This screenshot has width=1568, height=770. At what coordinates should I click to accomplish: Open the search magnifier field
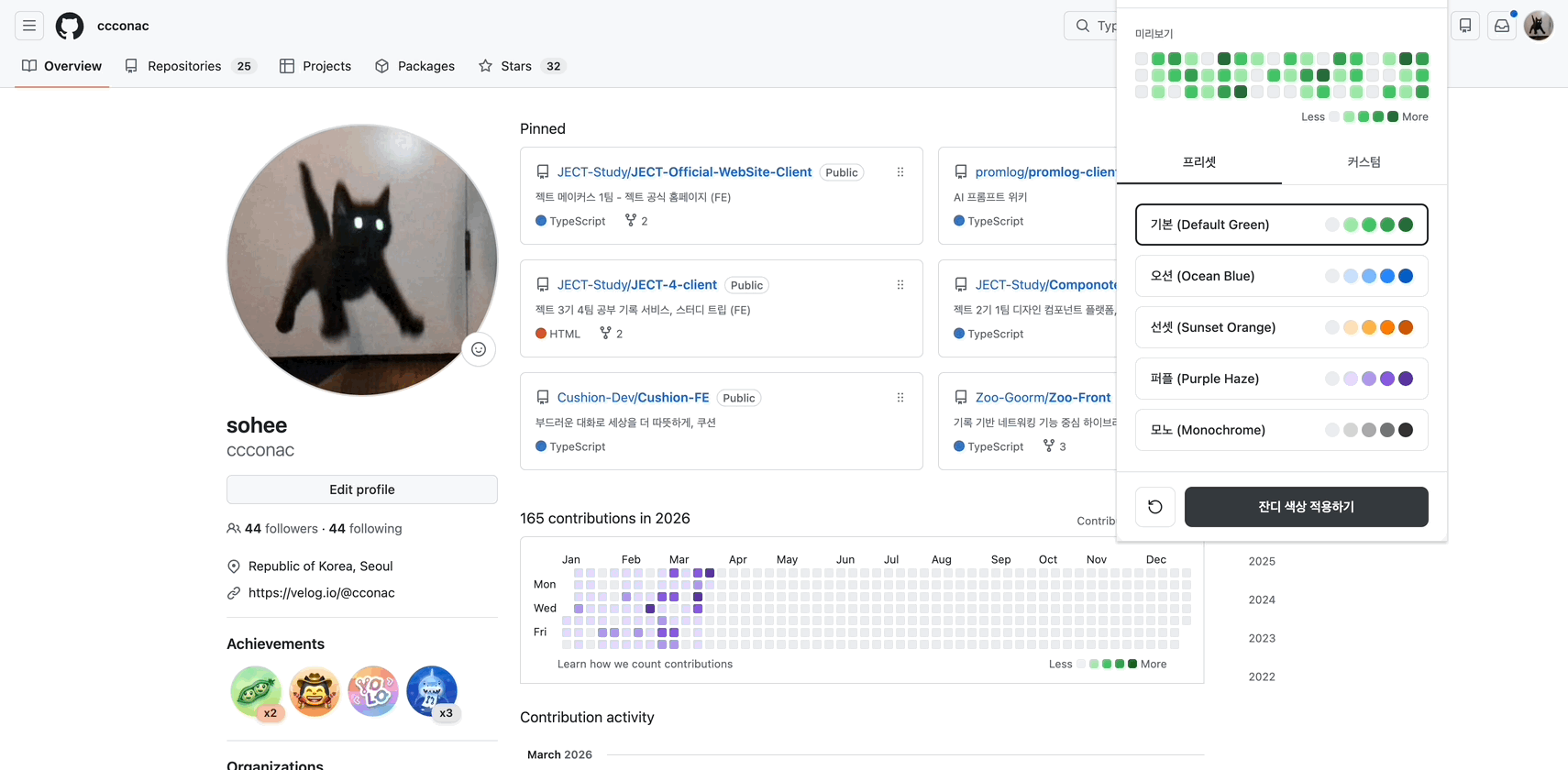[x=1091, y=26]
